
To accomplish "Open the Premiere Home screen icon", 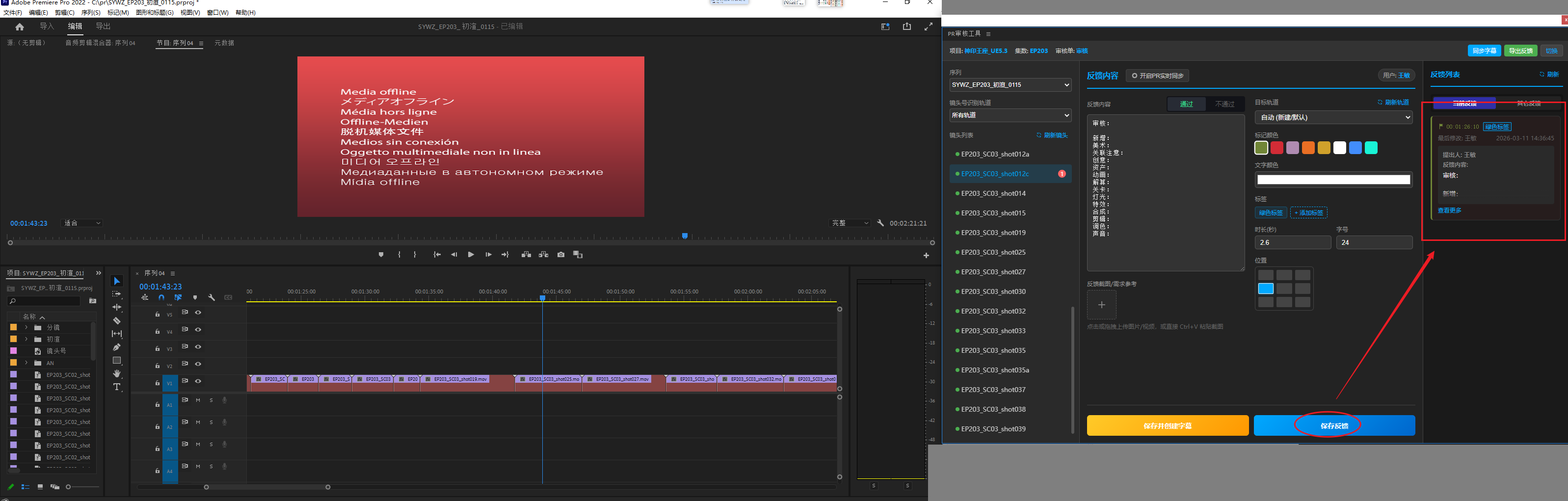I will coord(20,27).
